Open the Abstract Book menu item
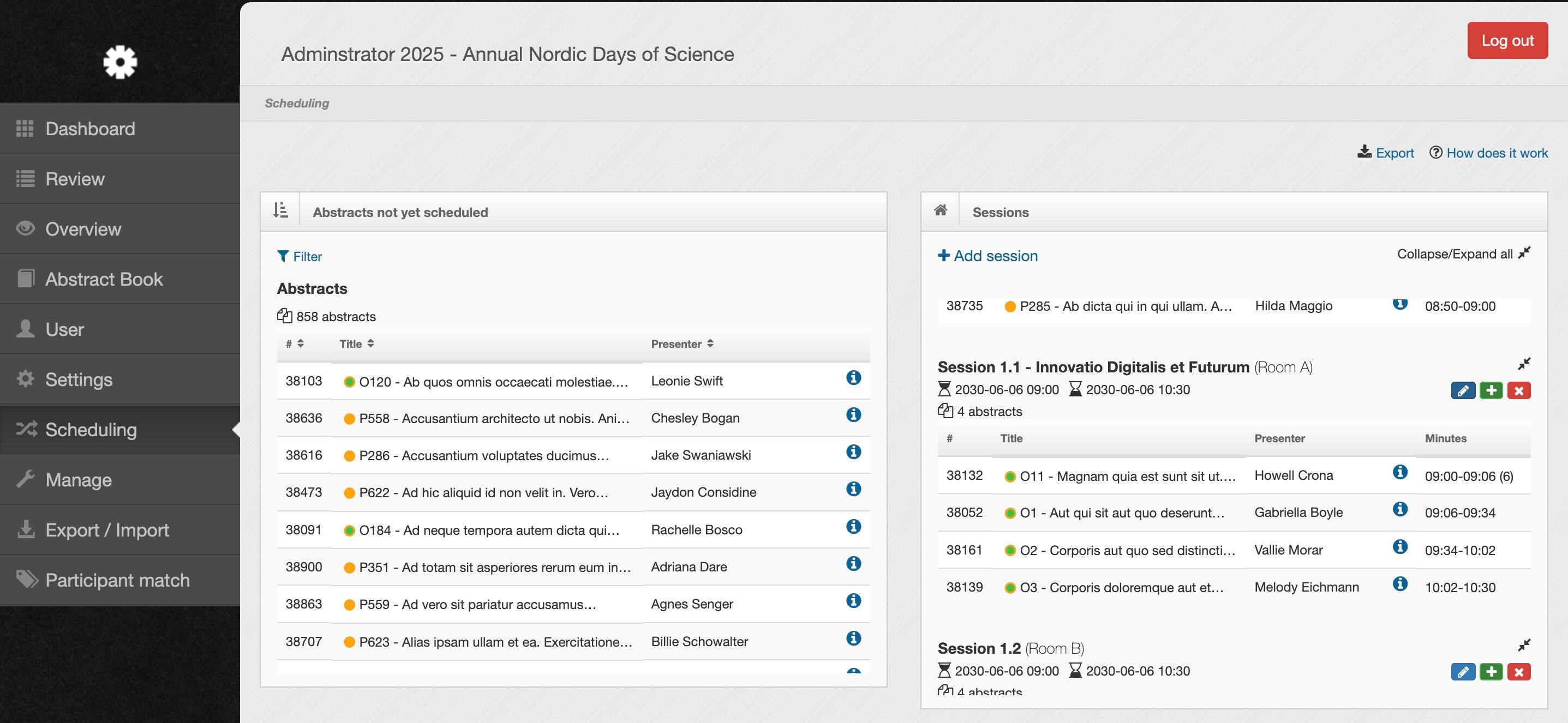1568x723 pixels. coord(104,279)
